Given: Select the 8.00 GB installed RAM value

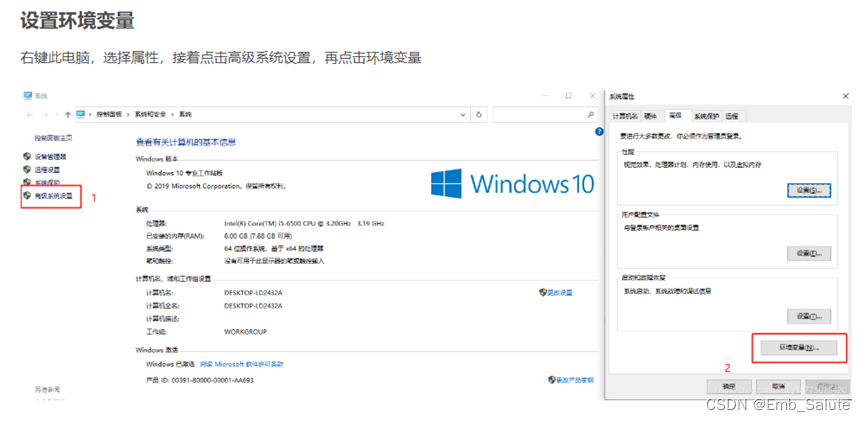Looking at the screenshot, I should point(258,236).
